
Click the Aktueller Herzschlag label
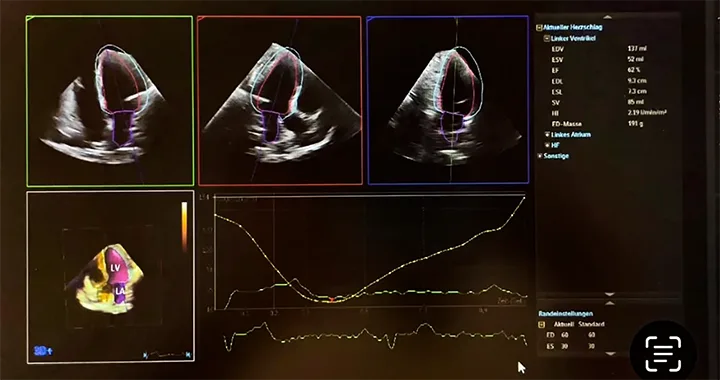point(573,28)
